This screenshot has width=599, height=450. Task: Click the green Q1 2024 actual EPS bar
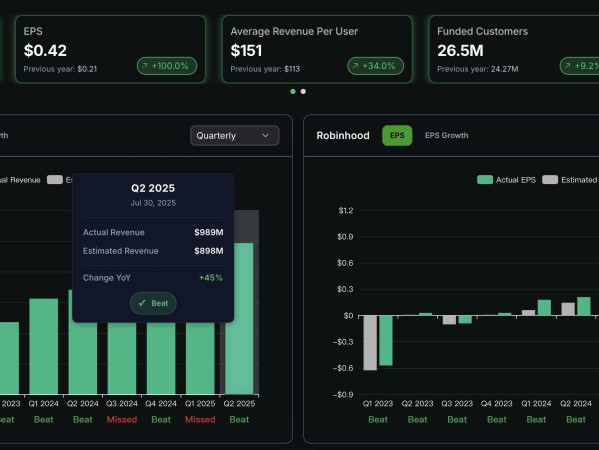(x=544, y=308)
